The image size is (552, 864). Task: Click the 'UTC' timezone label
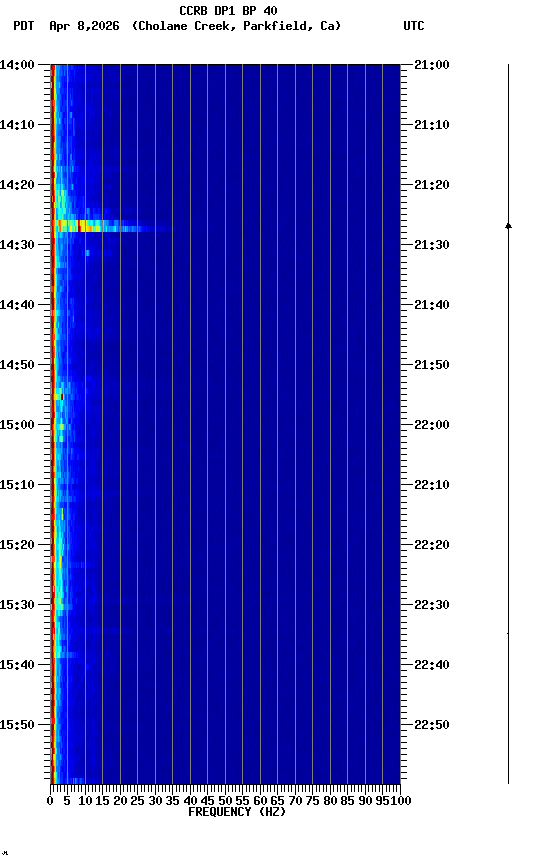click(414, 26)
